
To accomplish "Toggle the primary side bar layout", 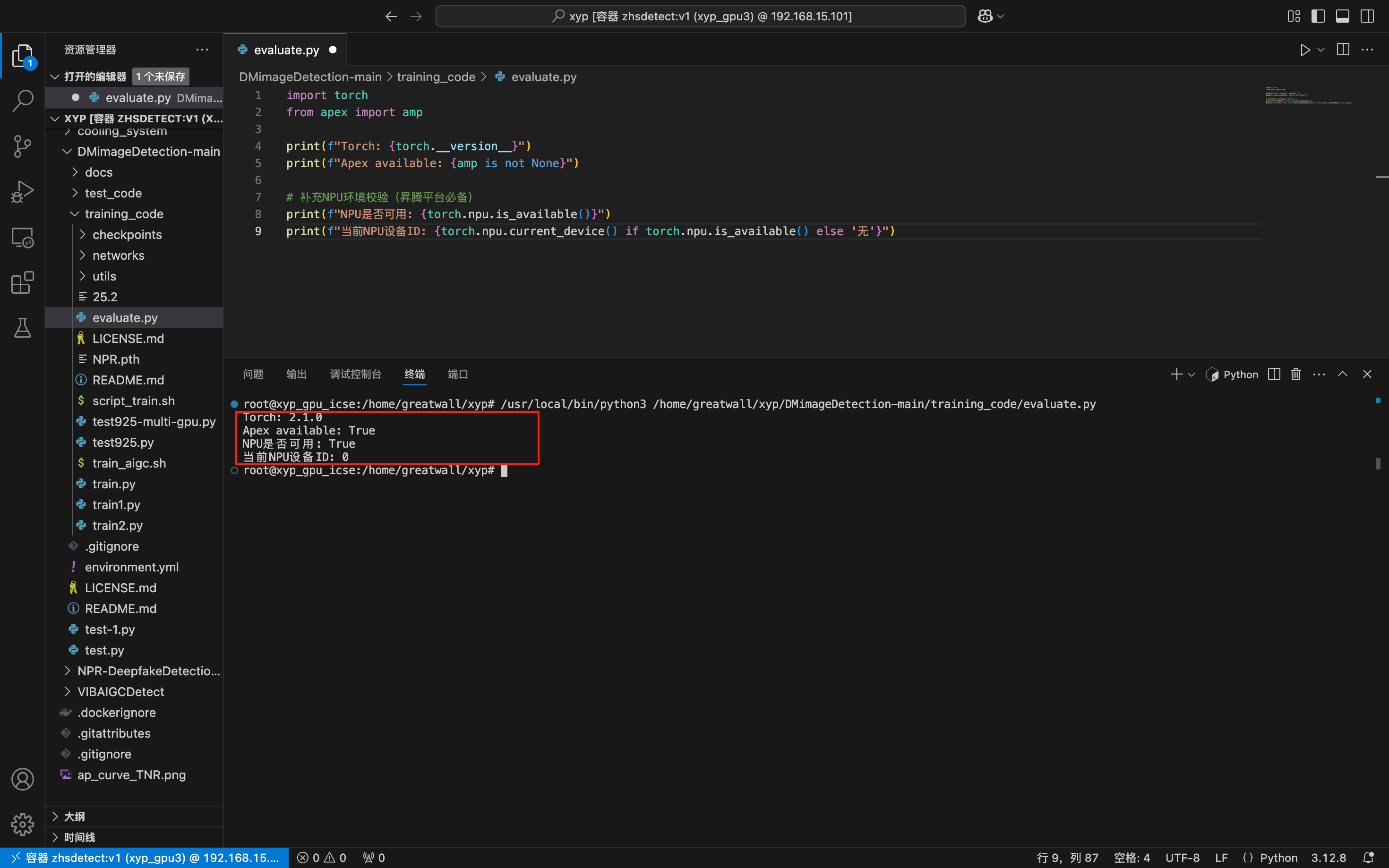I will click(1318, 16).
